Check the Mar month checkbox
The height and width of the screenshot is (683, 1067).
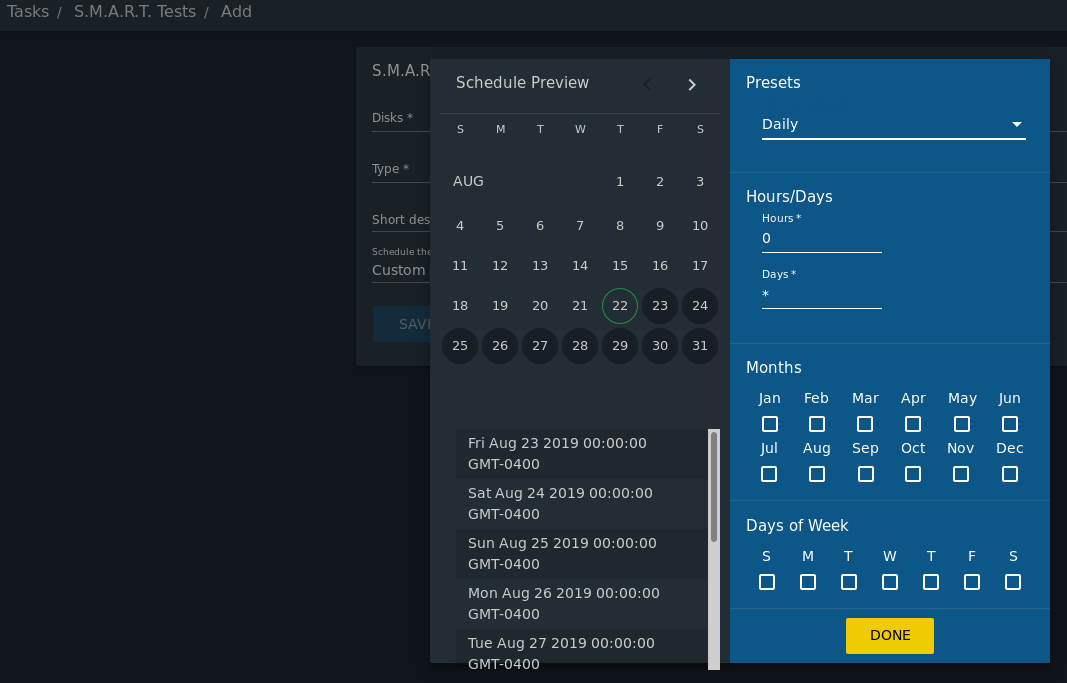coord(865,424)
